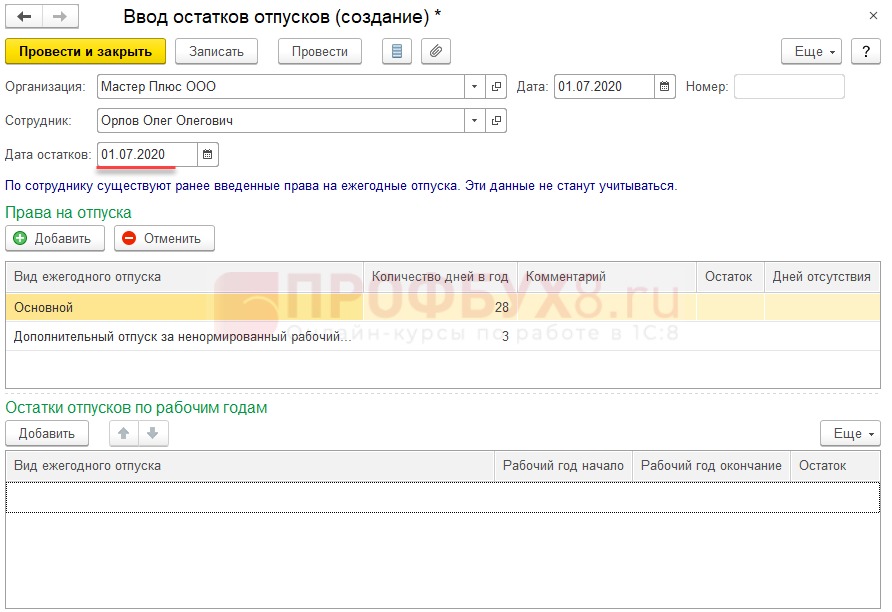Click the paperclip attachments icon

coord(436,51)
